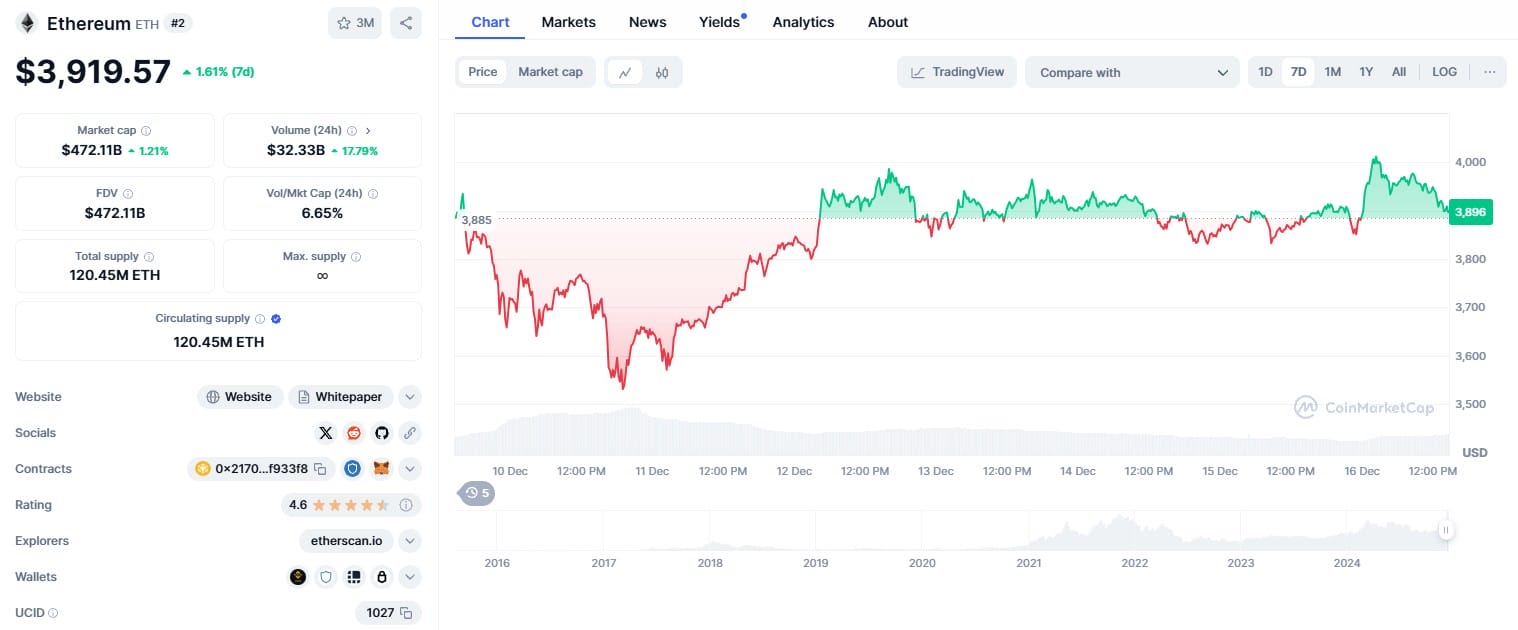1518x630 pixels.
Task: Open the Reddit social link
Action: 353,433
